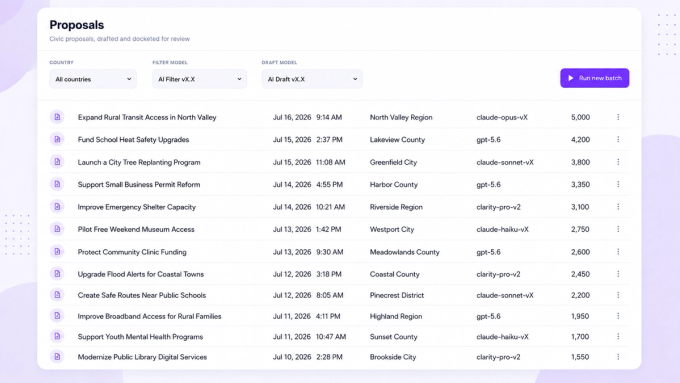The height and width of the screenshot is (383, 680).
Task: Click the Jul 12, 2026 8:05 AM timestamp
Action: [308, 295]
